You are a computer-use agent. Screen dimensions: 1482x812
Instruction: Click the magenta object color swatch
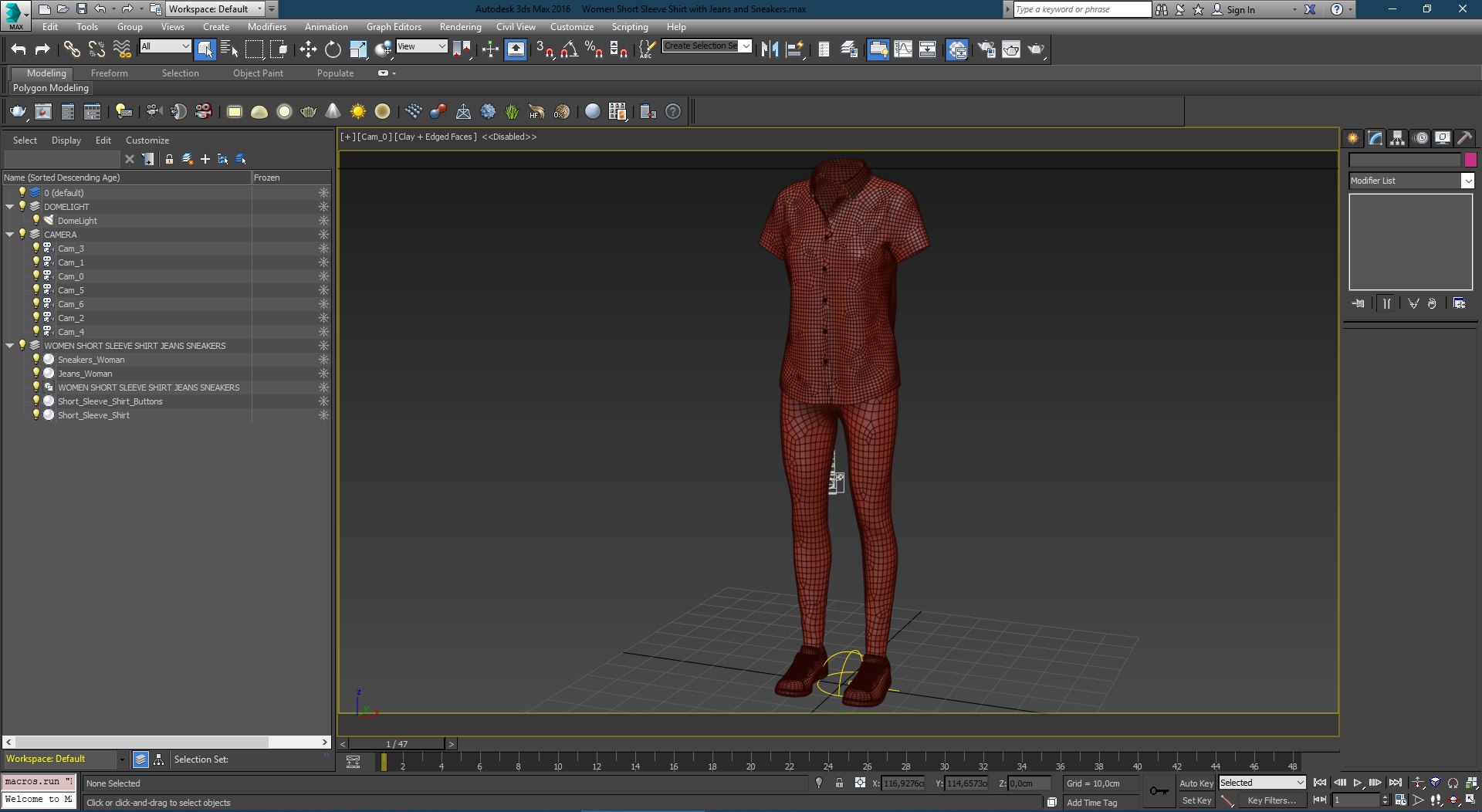click(x=1470, y=160)
